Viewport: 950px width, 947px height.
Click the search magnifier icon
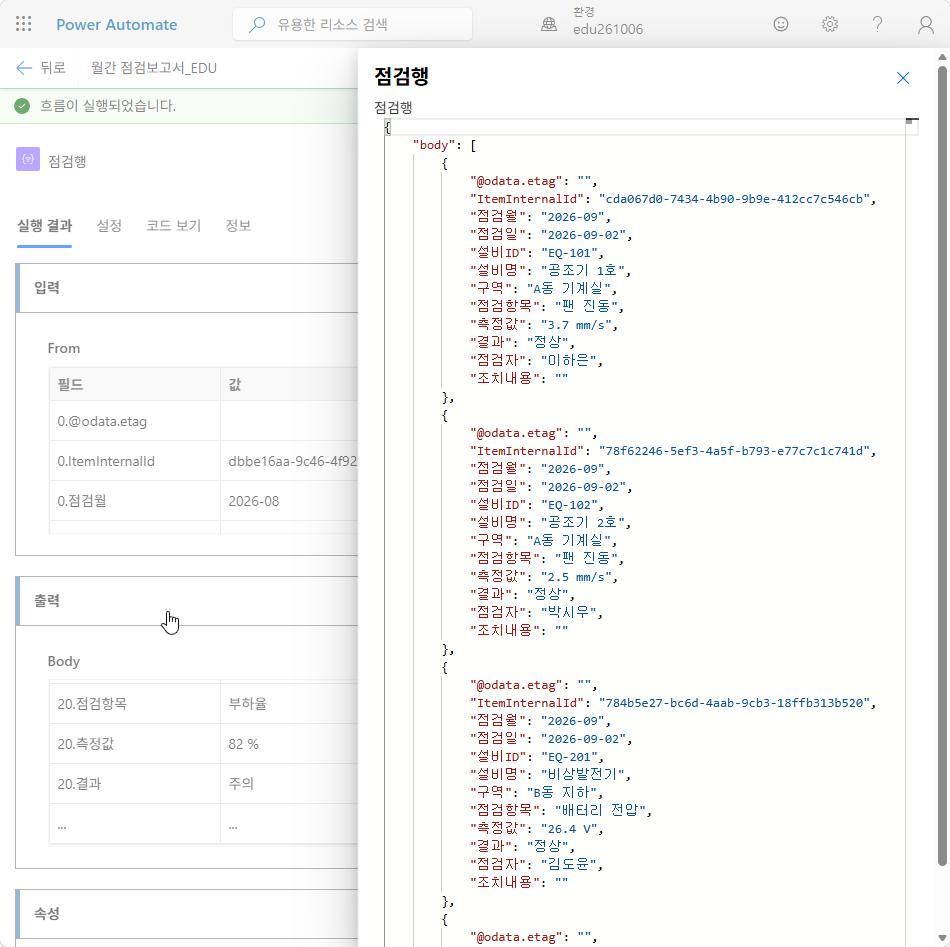click(x=257, y=24)
